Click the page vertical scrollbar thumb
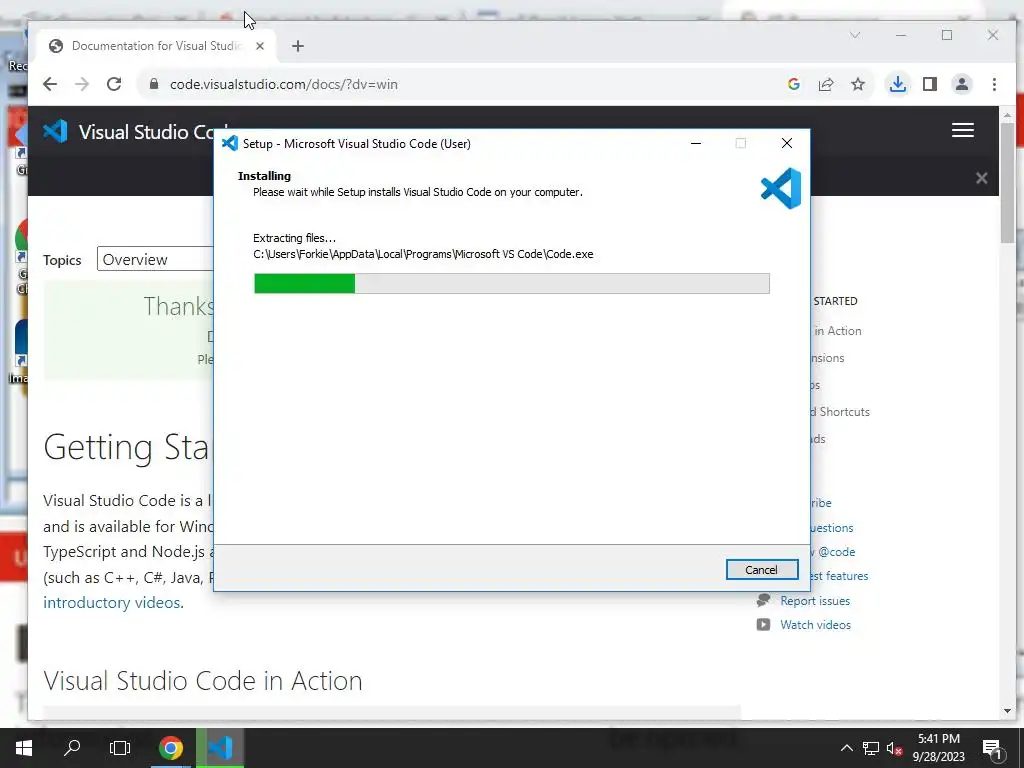 click(1007, 183)
